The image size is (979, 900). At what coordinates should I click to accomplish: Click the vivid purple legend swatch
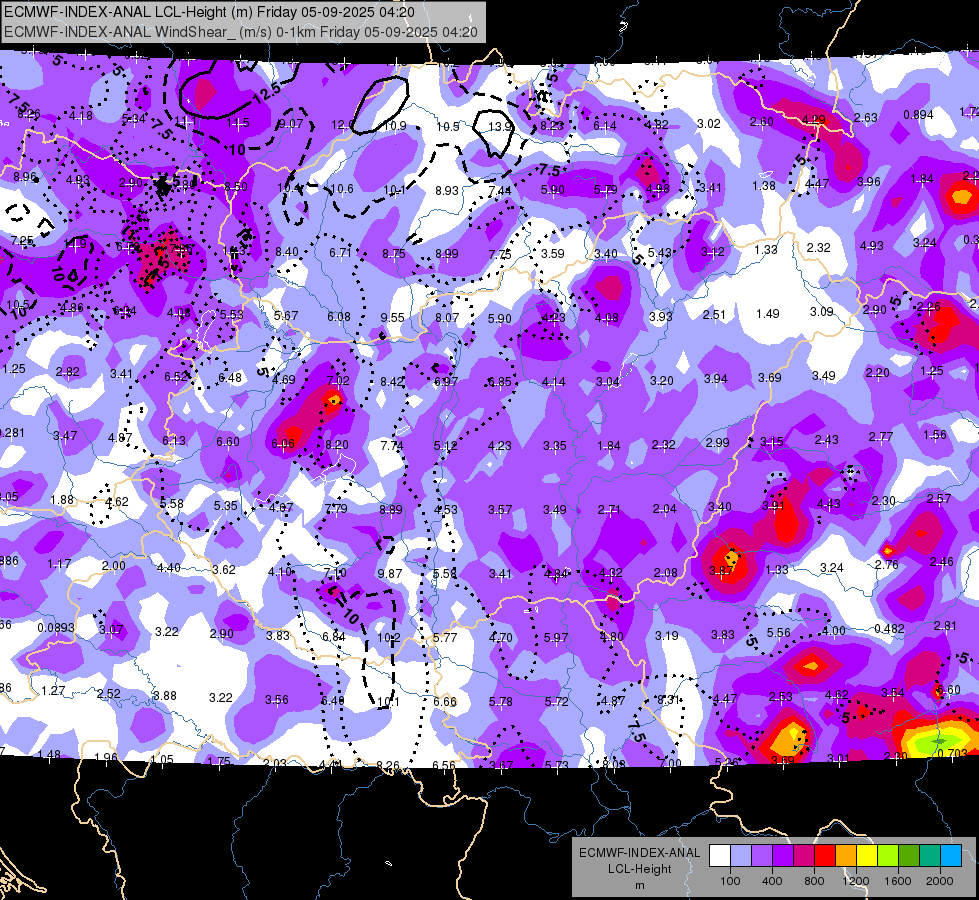coord(783,856)
